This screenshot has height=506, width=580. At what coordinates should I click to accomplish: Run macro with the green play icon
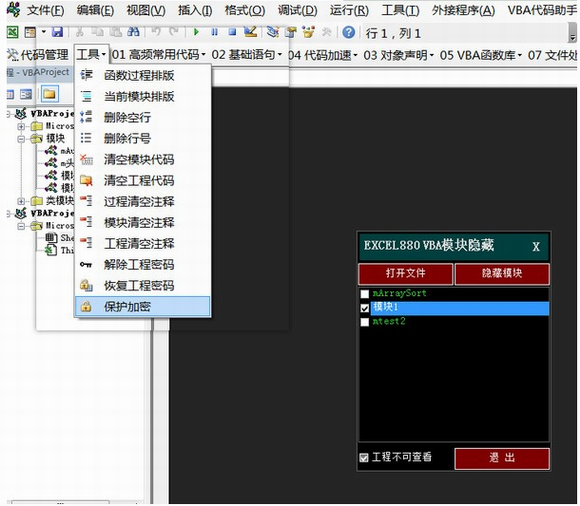[196, 33]
